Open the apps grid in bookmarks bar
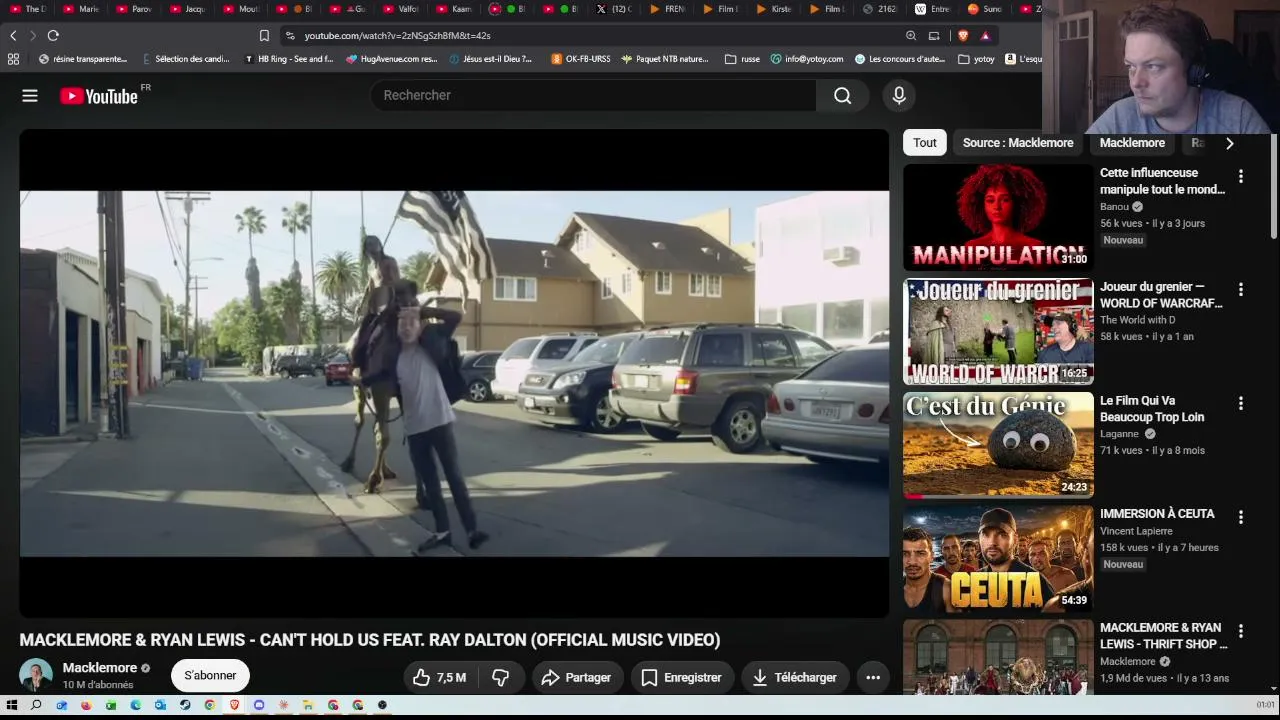Image resolution: width=1280 pixels, height=720 pixels. pyautogui.click(x=13, y=59)
